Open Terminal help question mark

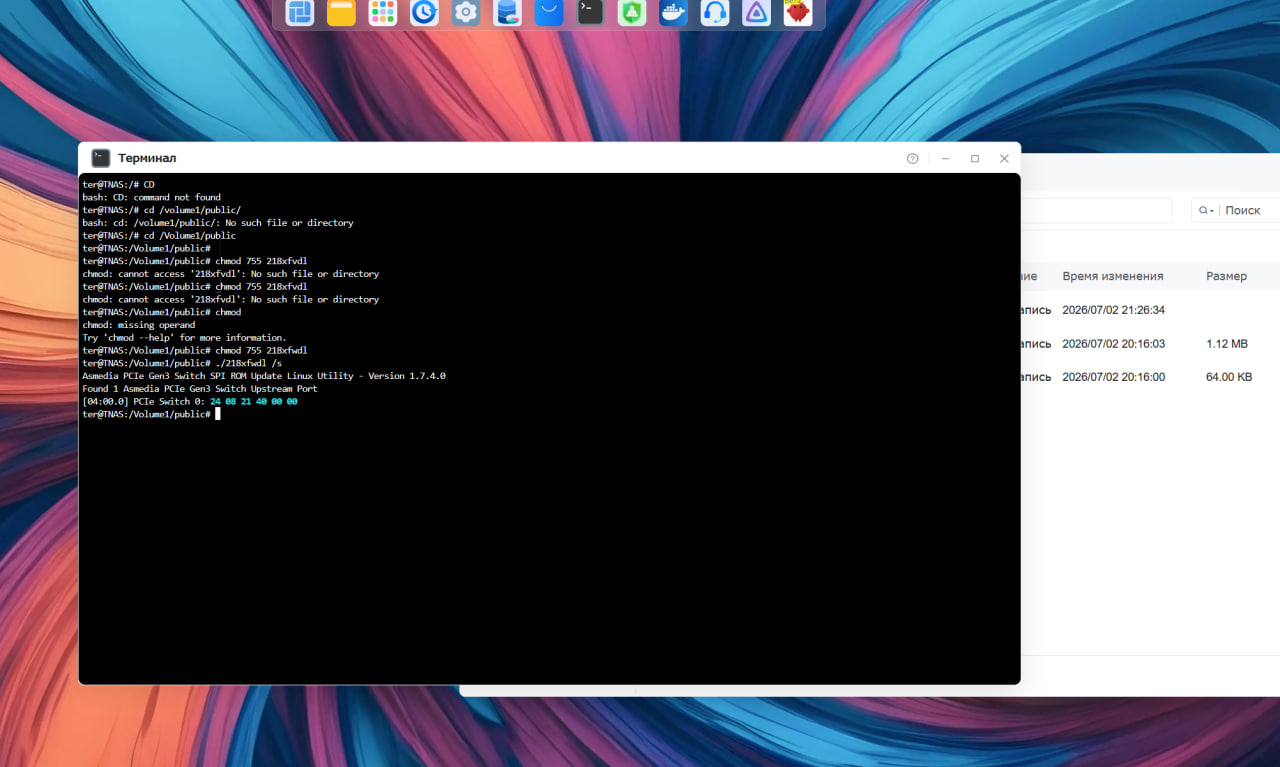tap(912, 158)
